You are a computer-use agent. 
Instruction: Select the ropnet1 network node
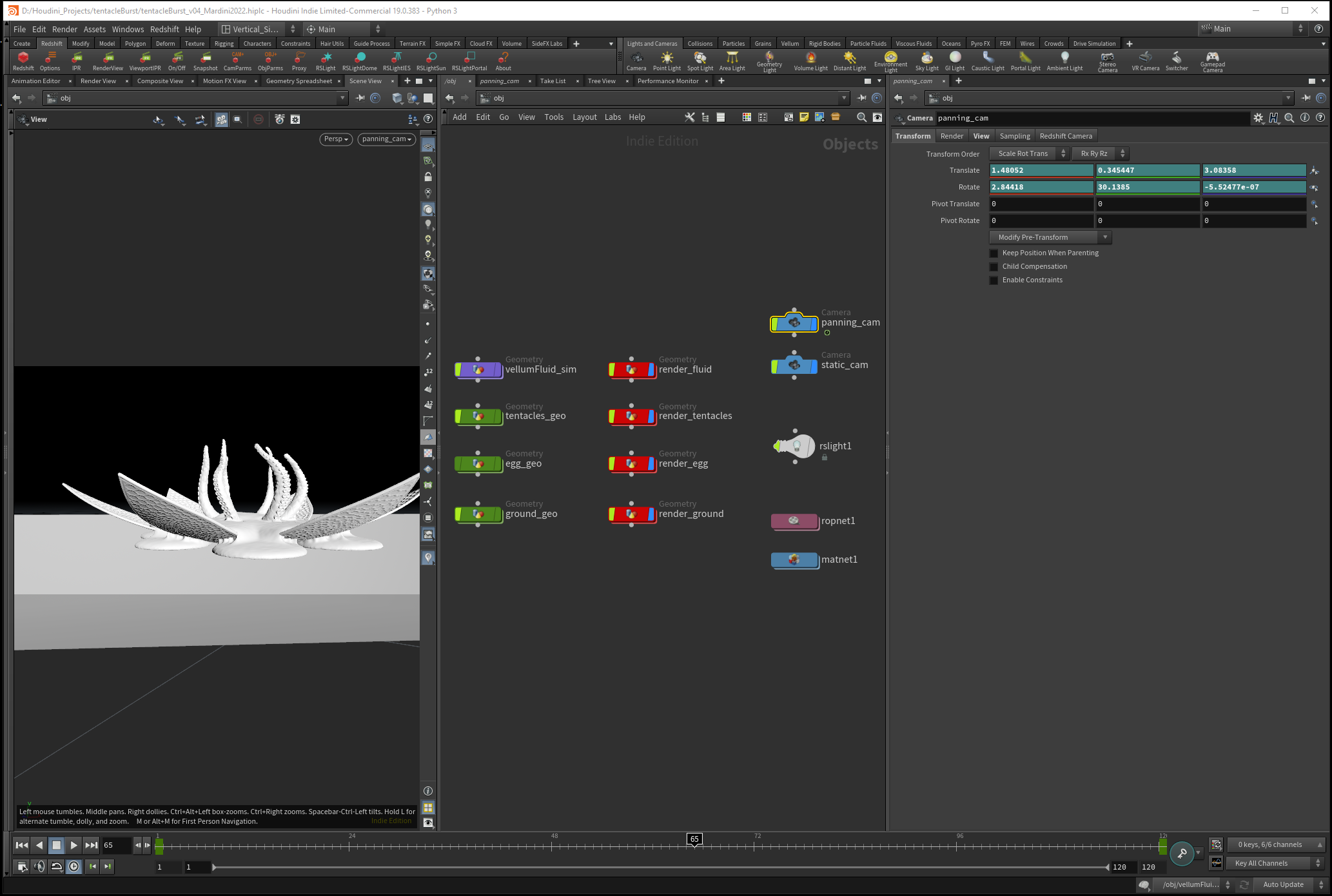click(x=794, y=521)
